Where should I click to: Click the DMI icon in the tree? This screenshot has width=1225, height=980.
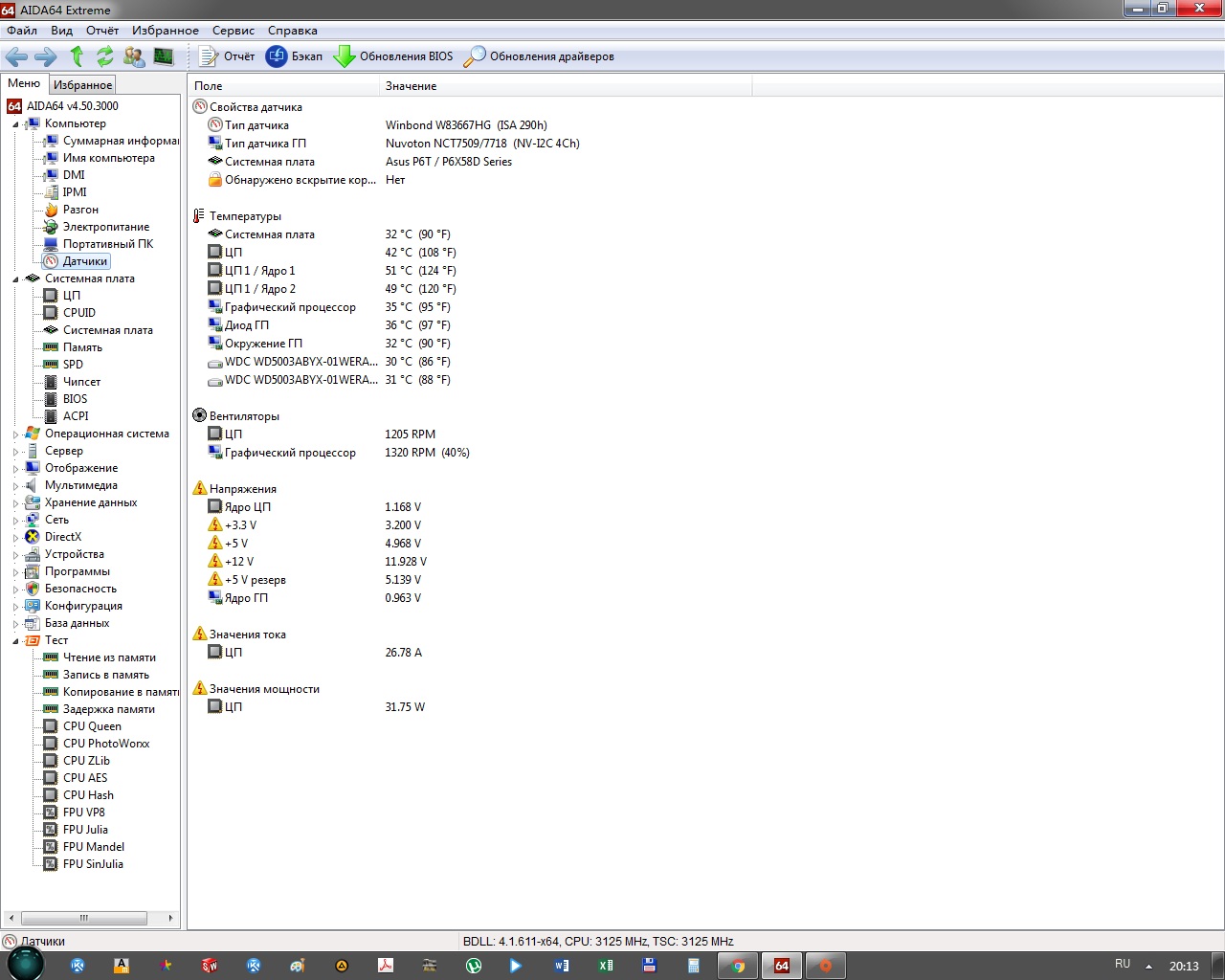click(52, 175)
